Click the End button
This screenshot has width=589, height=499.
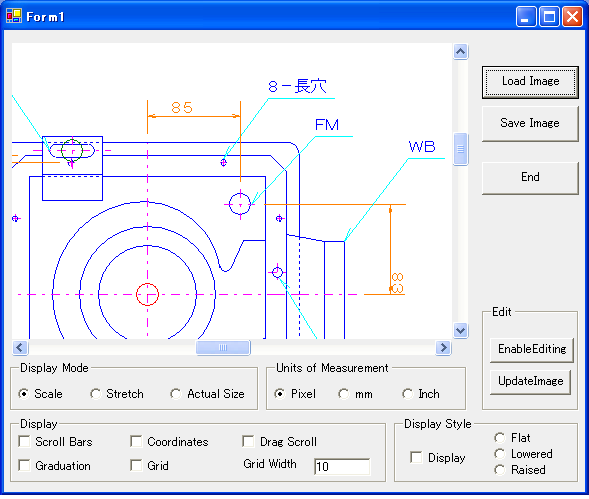pyautogui.click(x=530, y=177)
